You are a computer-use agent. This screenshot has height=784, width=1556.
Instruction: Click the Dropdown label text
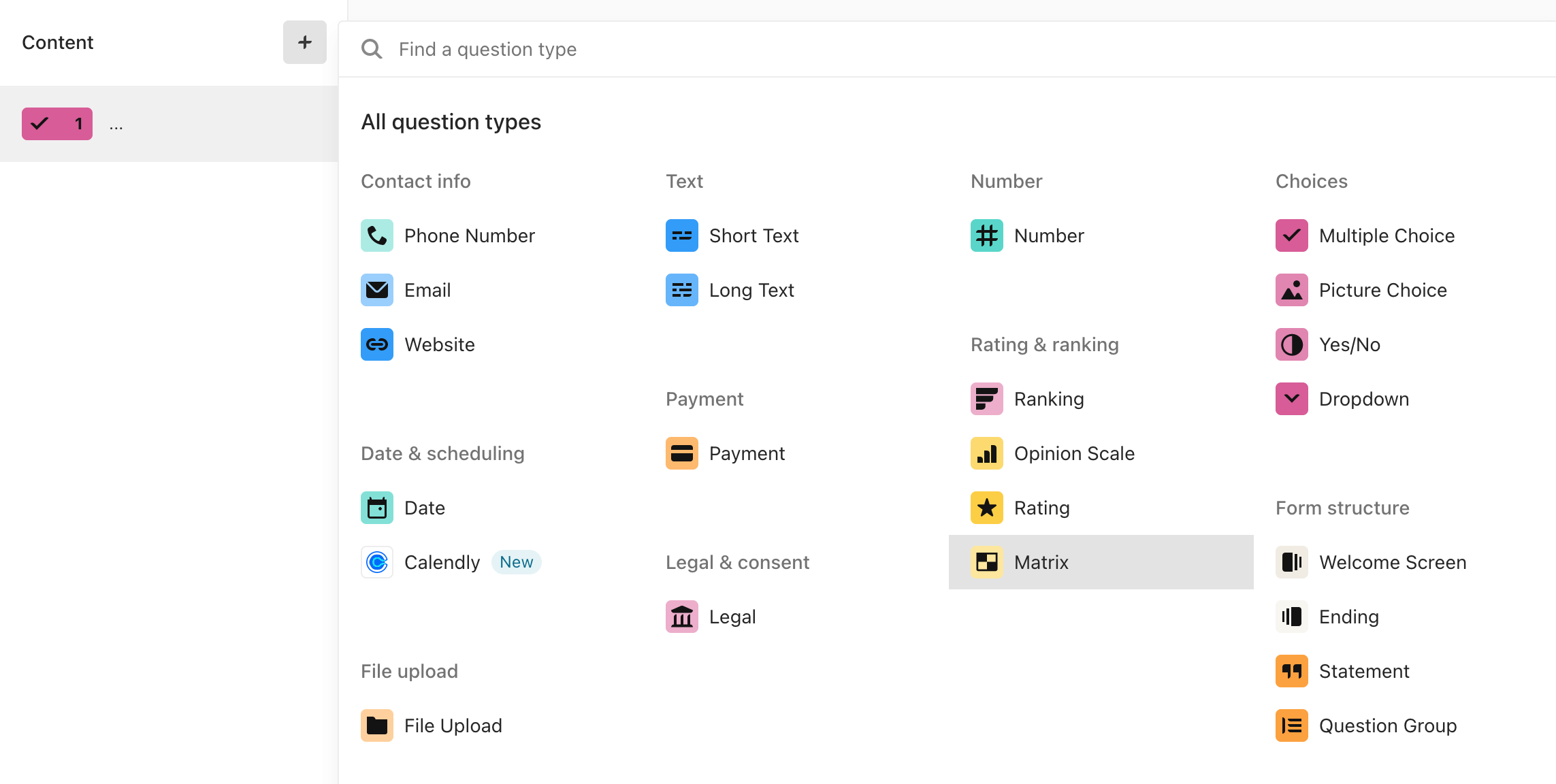click(x=1364, y=399)
